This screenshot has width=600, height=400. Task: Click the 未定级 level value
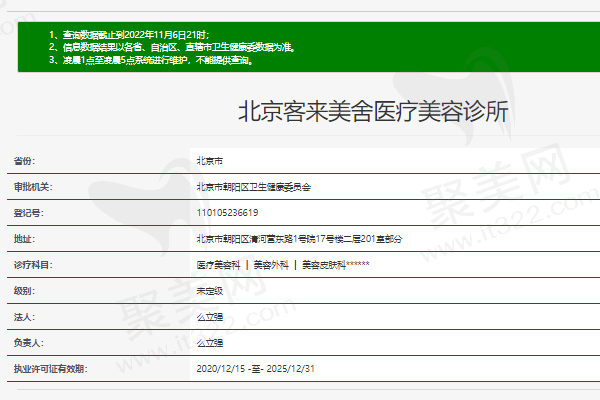coord(210,291)
